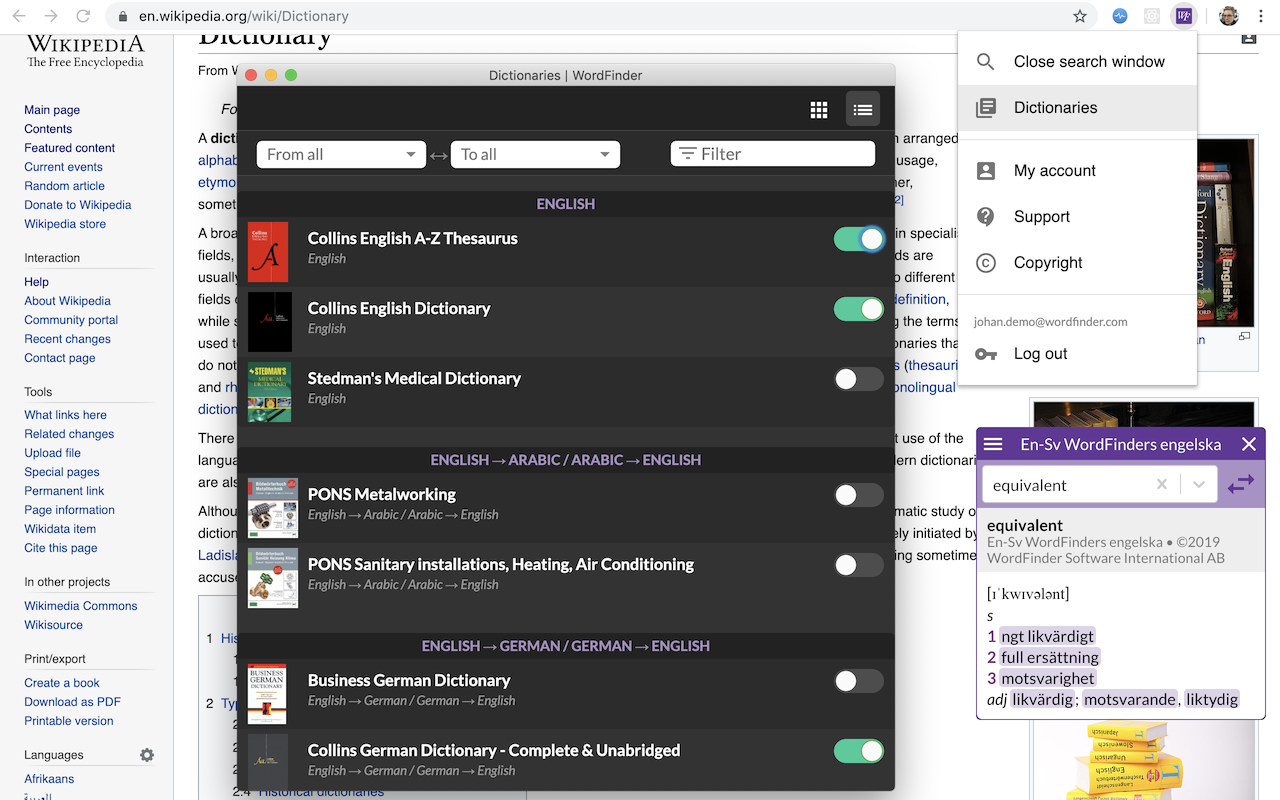Image resolution: width=1280 pixels, height=800 pixels.
Task: Click the translation 'full ersättning'
Action: coord(1050,657)
